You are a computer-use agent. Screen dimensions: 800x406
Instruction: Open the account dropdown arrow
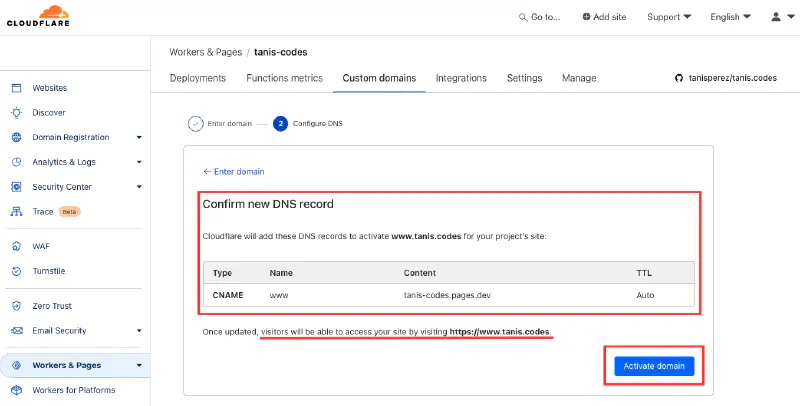[x=790, y=17]
